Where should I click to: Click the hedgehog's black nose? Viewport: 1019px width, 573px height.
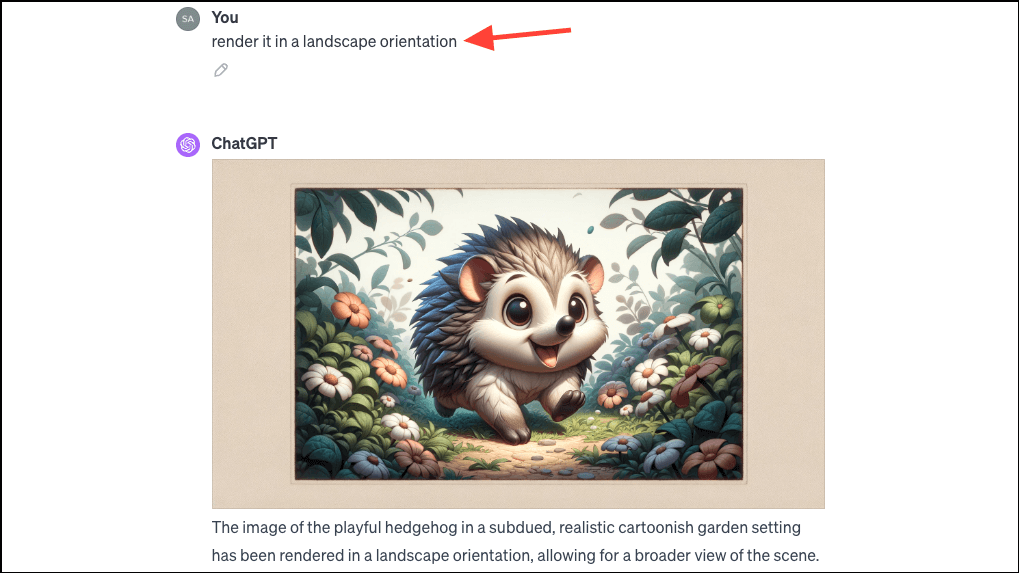(x=565, y=325)
